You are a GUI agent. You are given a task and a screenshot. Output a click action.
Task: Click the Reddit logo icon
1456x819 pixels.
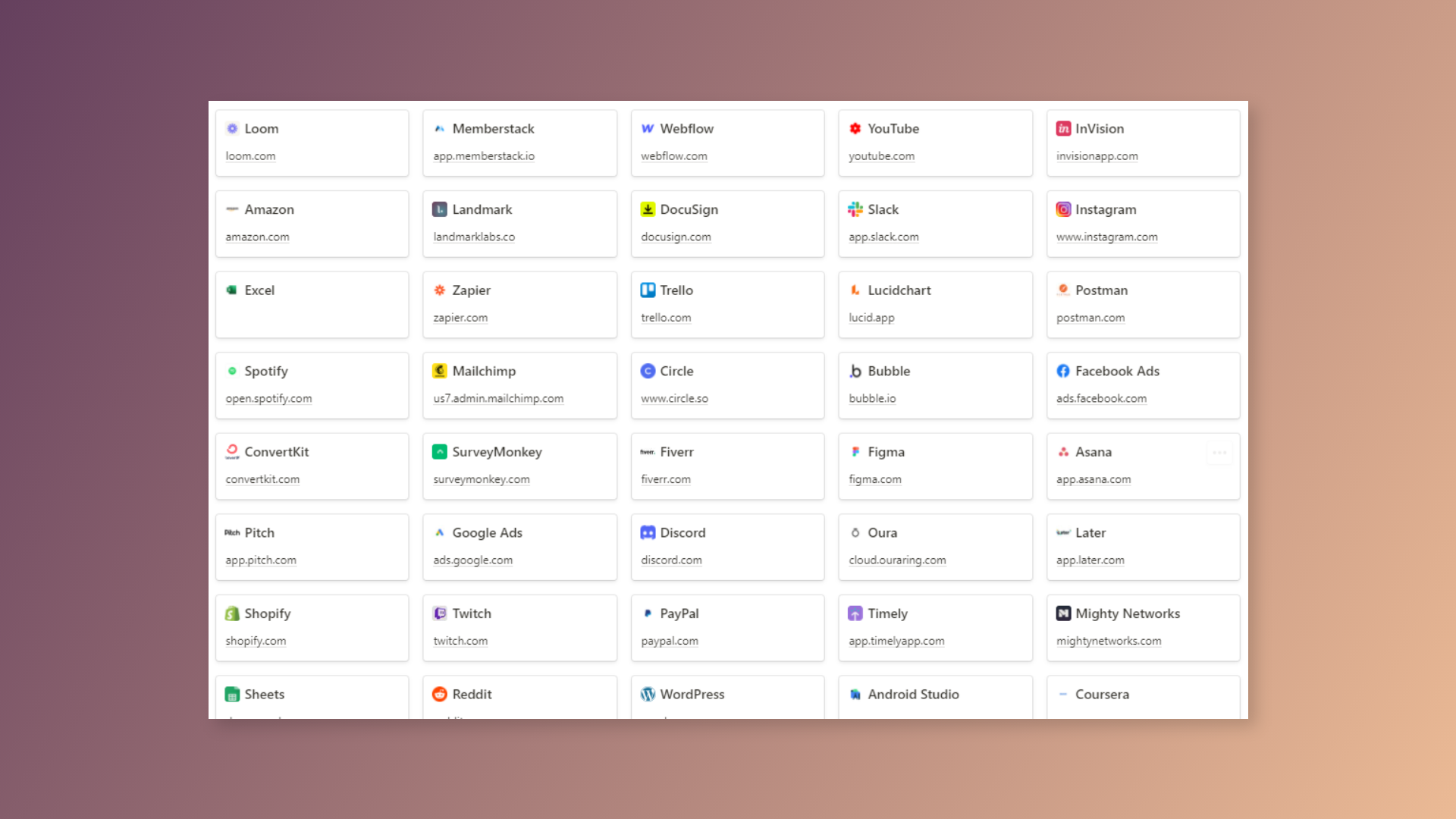click(x=440, y=695)
